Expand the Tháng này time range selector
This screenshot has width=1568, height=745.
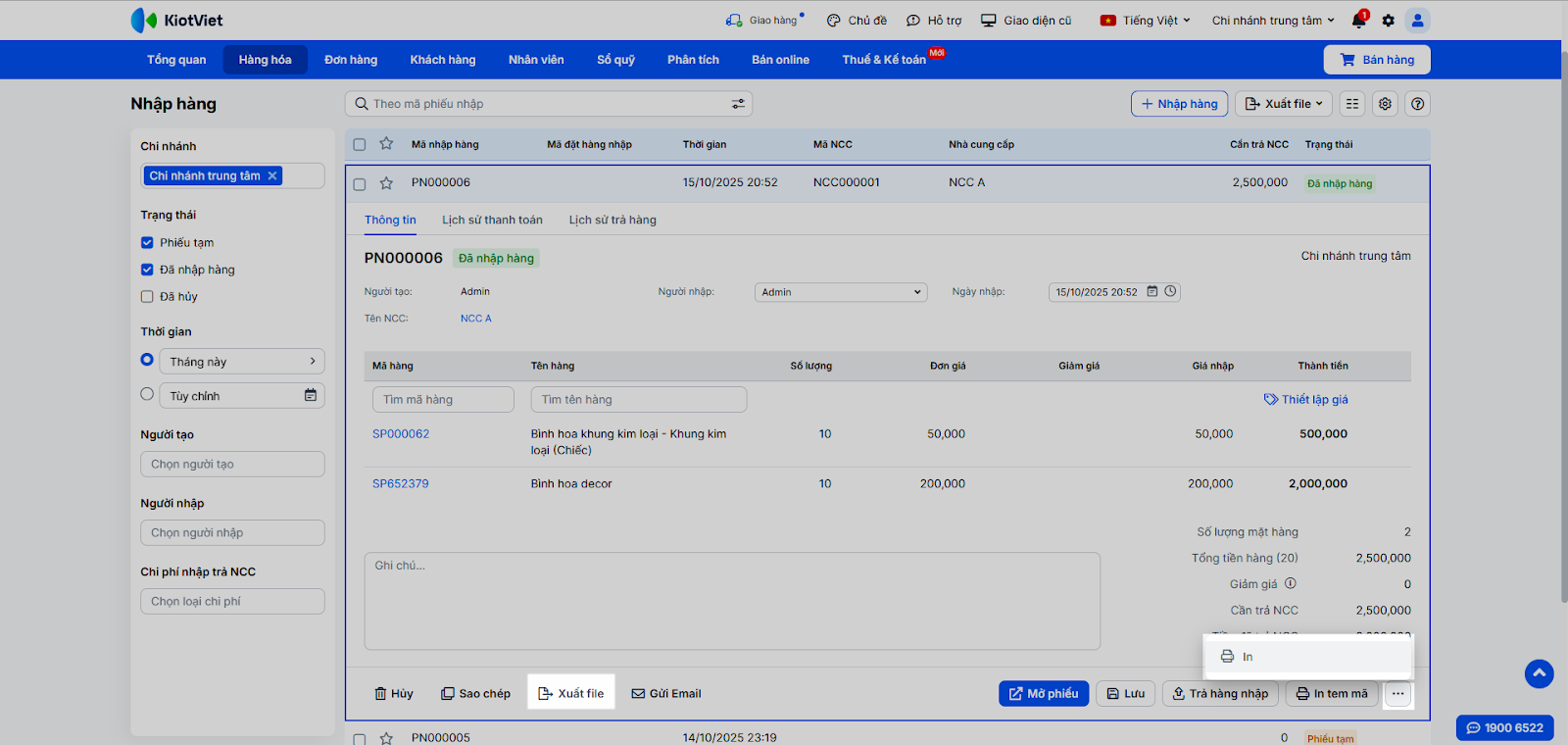(x=243, y=362)
